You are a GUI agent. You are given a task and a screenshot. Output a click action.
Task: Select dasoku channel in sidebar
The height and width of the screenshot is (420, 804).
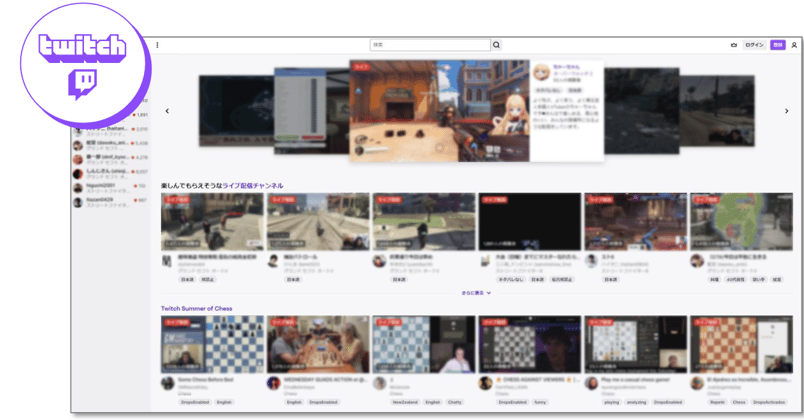click(x=110, y=145)
